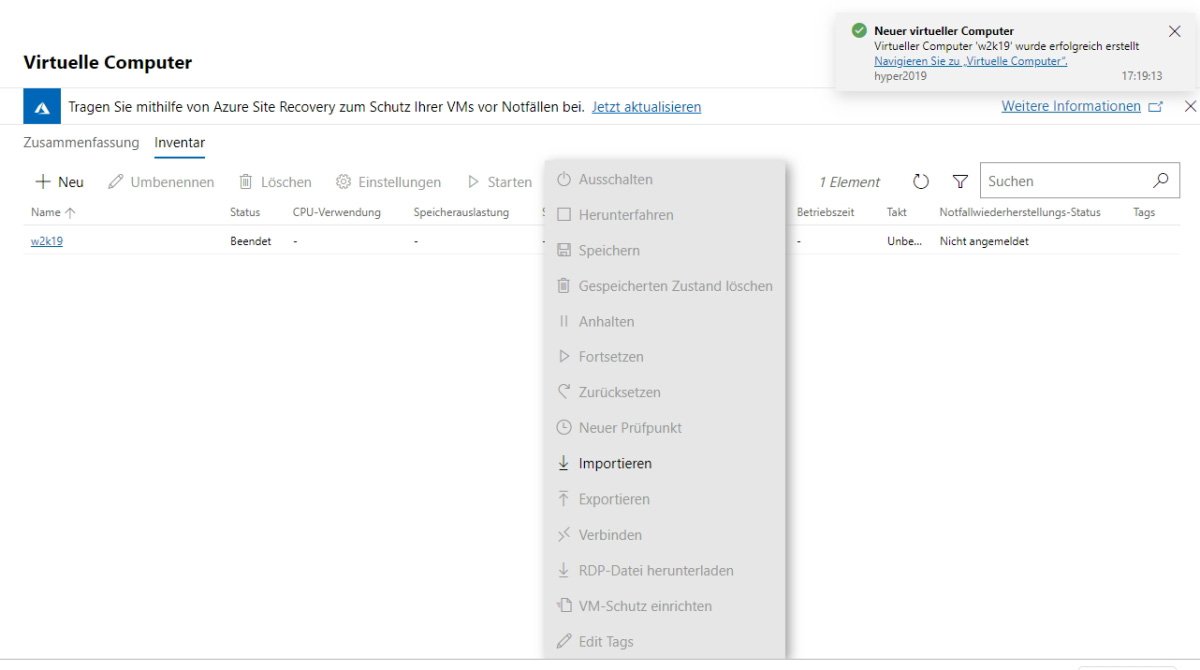Open the filter funnel icon
Viewport: 1200px width, 670px height.
pyautogui.click(x=960, y=182)
